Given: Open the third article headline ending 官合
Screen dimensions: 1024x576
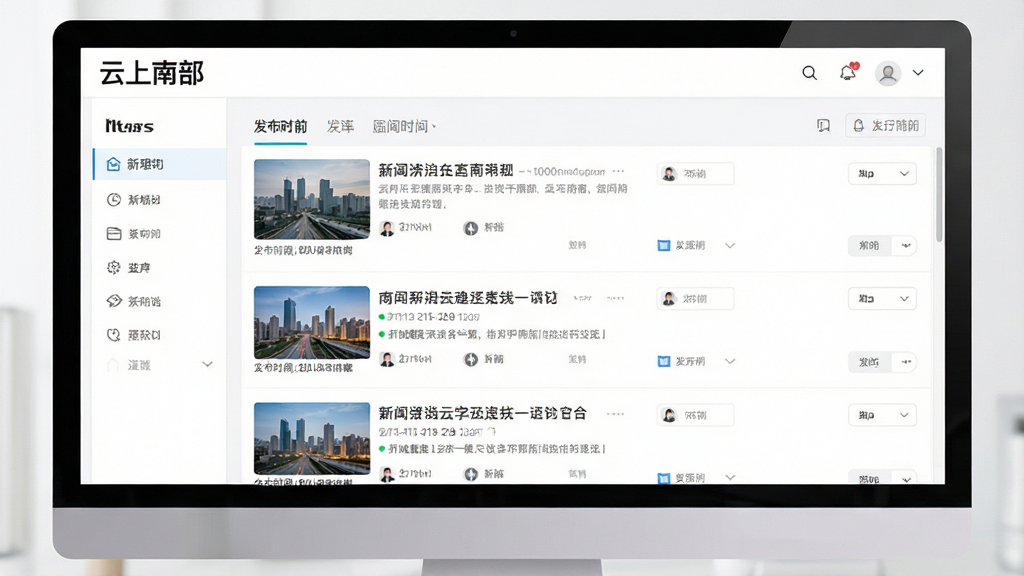Looking at the screenshot, I should point(483,413).
